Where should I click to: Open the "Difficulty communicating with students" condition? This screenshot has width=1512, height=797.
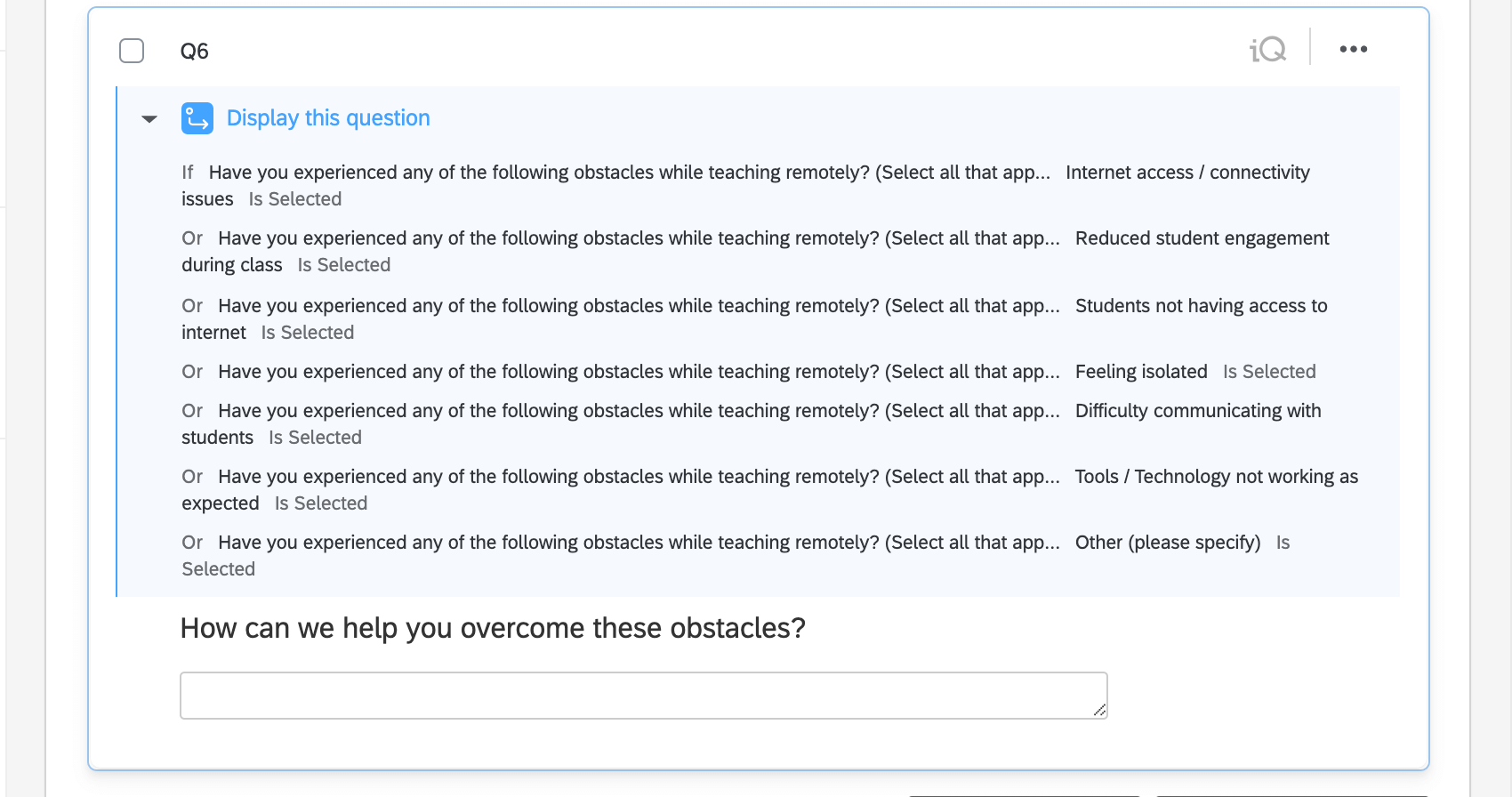(1197, 411)
